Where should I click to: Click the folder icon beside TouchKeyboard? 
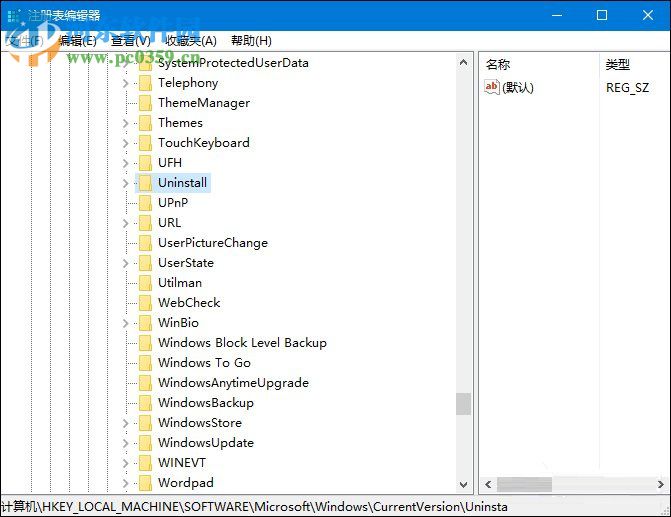pyautogui.click(x=145, y=143)
